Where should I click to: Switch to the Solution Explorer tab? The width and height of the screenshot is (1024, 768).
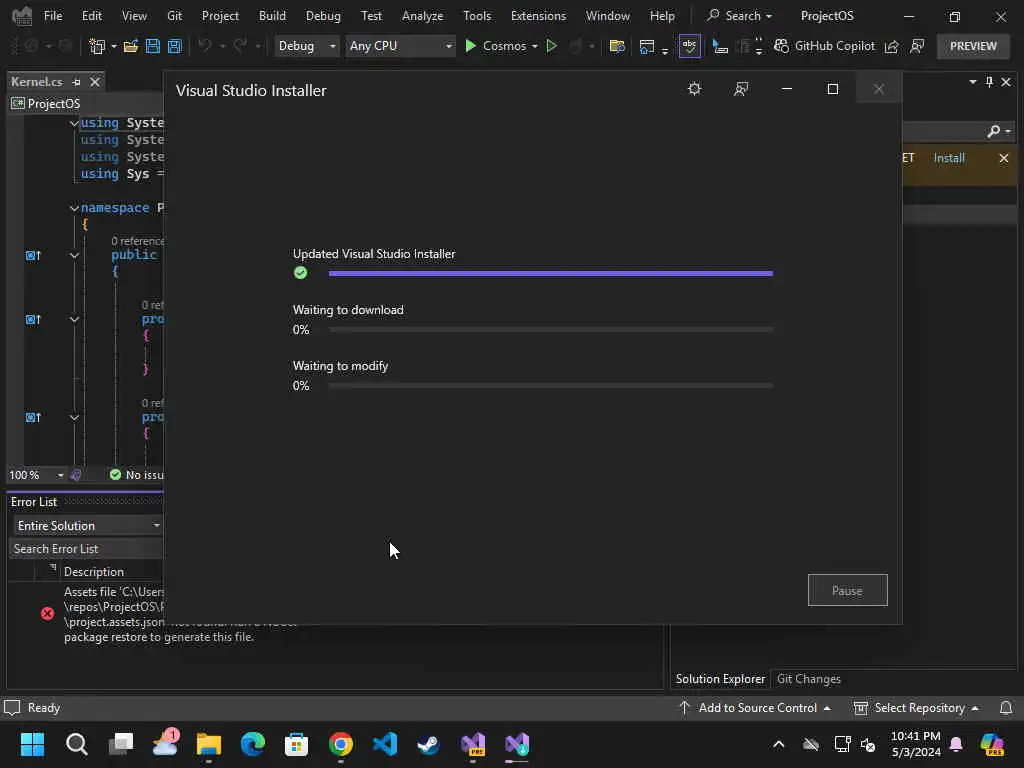point(720,679)
